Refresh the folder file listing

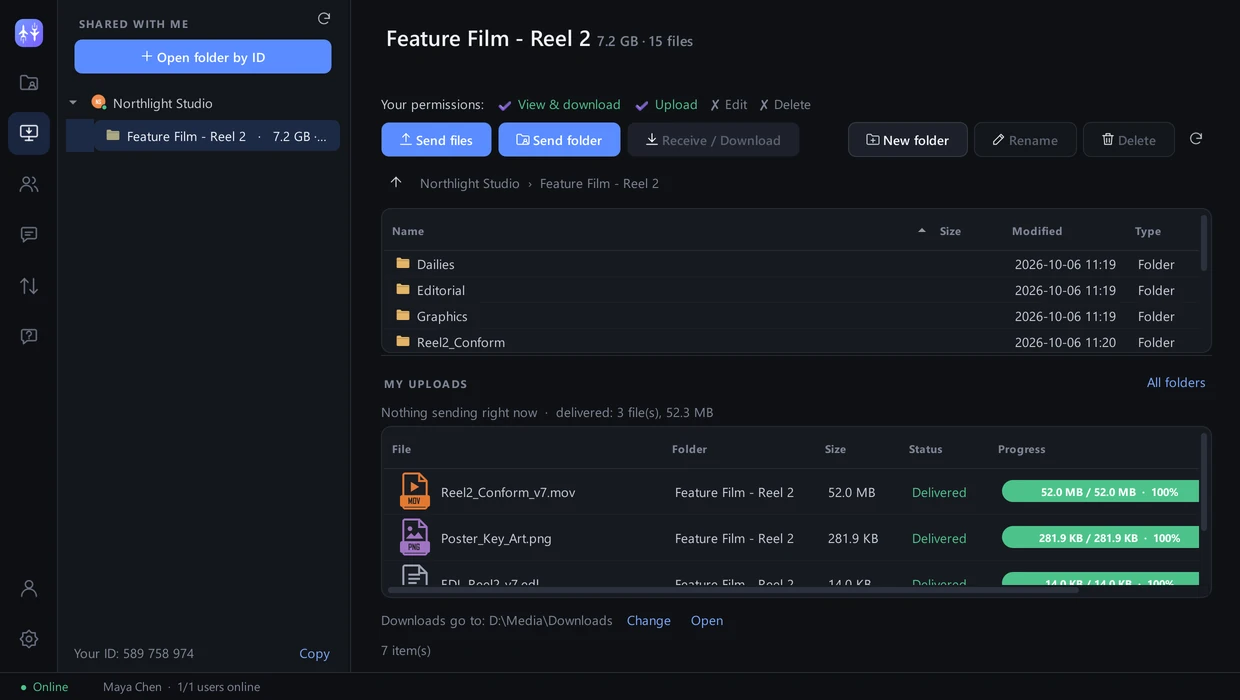tap(1196, 139)
